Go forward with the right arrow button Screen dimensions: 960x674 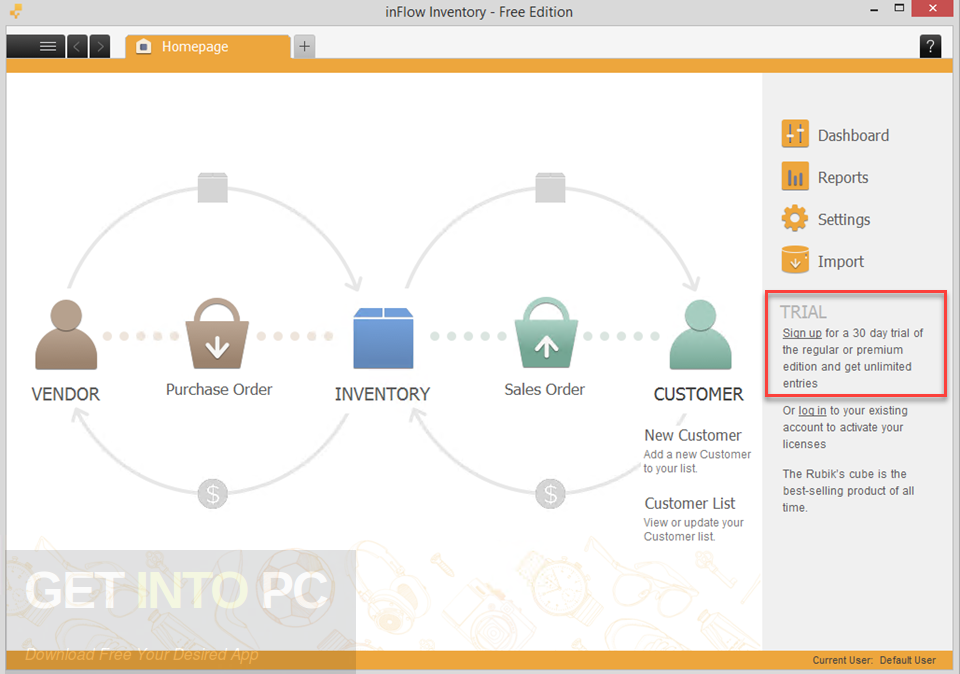(x=100, y=47)
